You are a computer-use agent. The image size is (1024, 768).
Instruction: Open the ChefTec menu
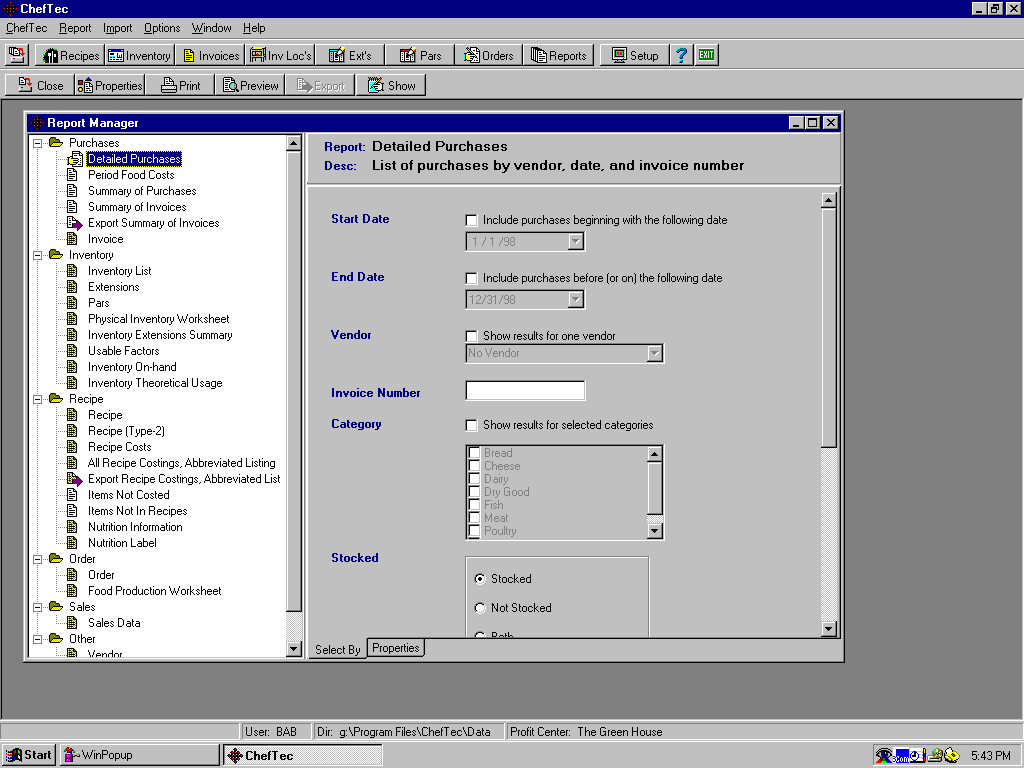tap(26, 28)
